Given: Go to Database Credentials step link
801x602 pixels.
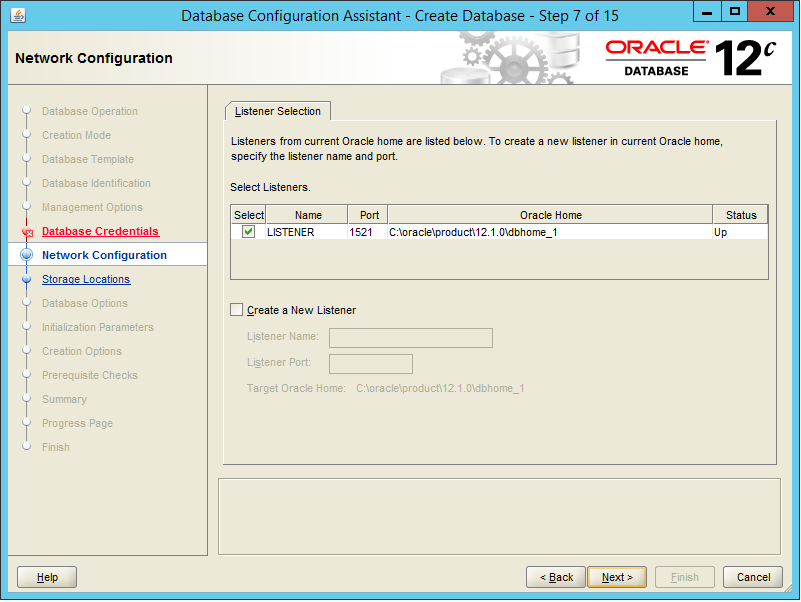Looking at the screenshot, I should (100, 231).
